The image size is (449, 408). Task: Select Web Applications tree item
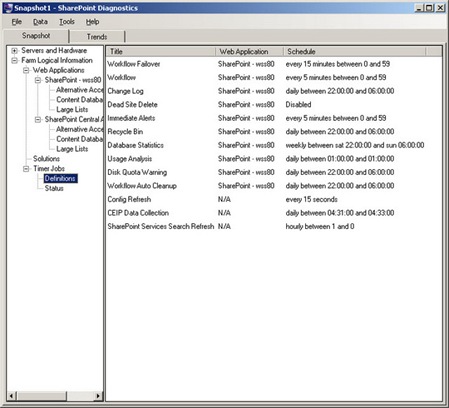58,70
